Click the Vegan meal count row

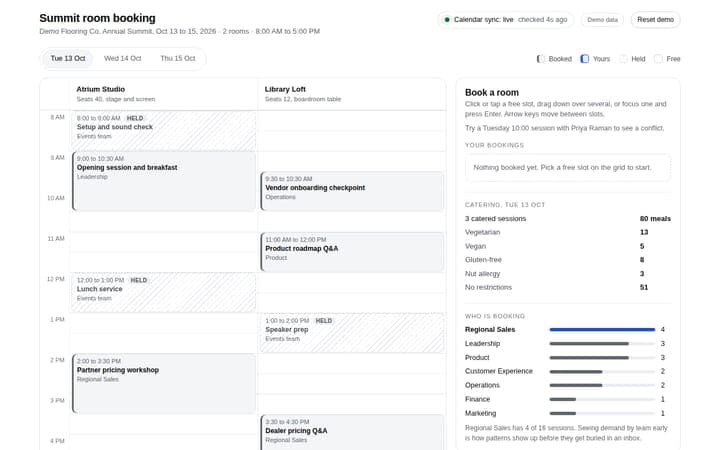568,246
